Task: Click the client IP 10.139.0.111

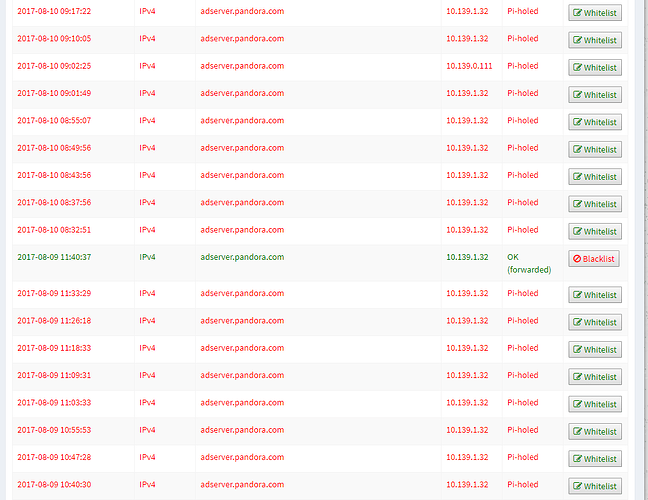Action: [468, 66]
